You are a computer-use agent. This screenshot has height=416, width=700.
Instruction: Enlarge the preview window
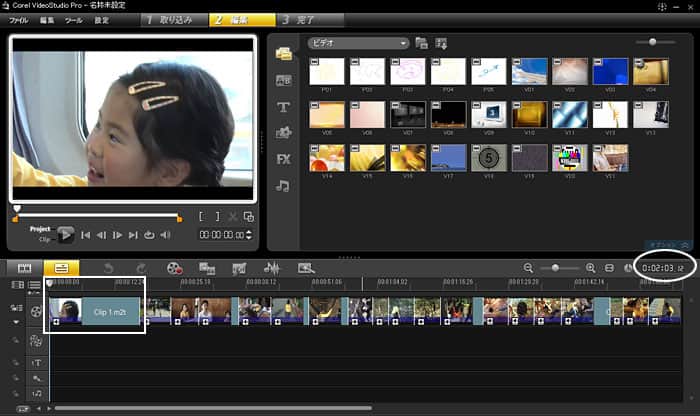[249, 217]
